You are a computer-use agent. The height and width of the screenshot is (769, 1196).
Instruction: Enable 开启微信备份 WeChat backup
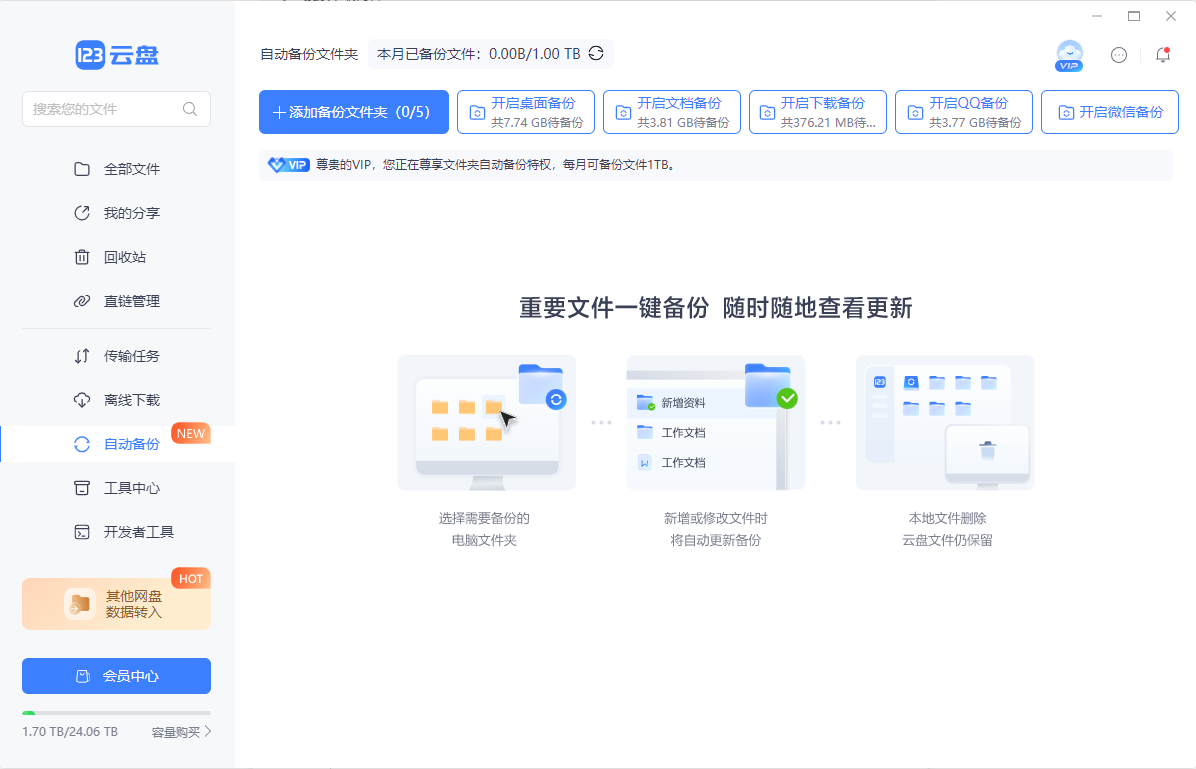pos(1109,111)
